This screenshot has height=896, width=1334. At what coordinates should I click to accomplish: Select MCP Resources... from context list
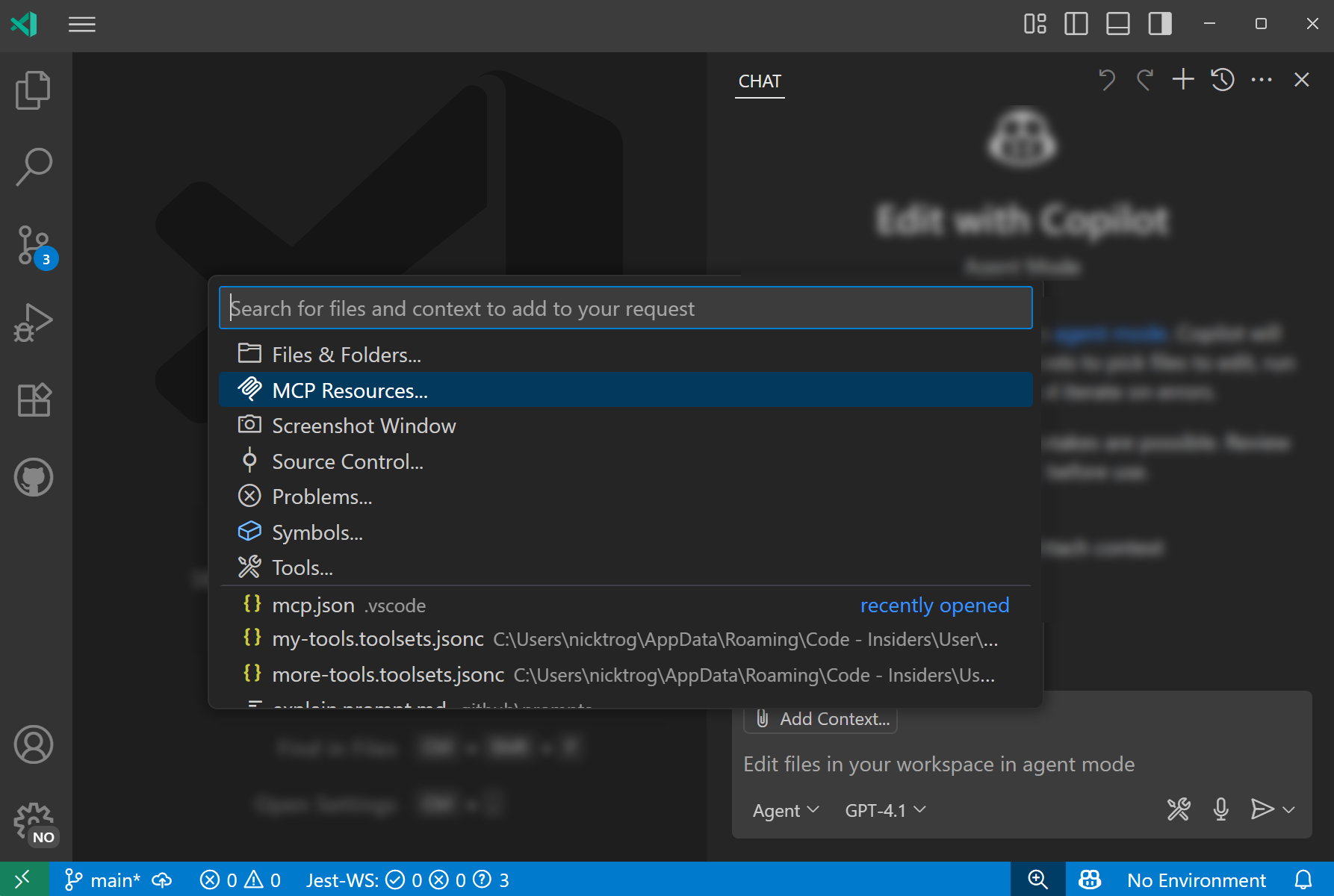click(x=350, y=391)
